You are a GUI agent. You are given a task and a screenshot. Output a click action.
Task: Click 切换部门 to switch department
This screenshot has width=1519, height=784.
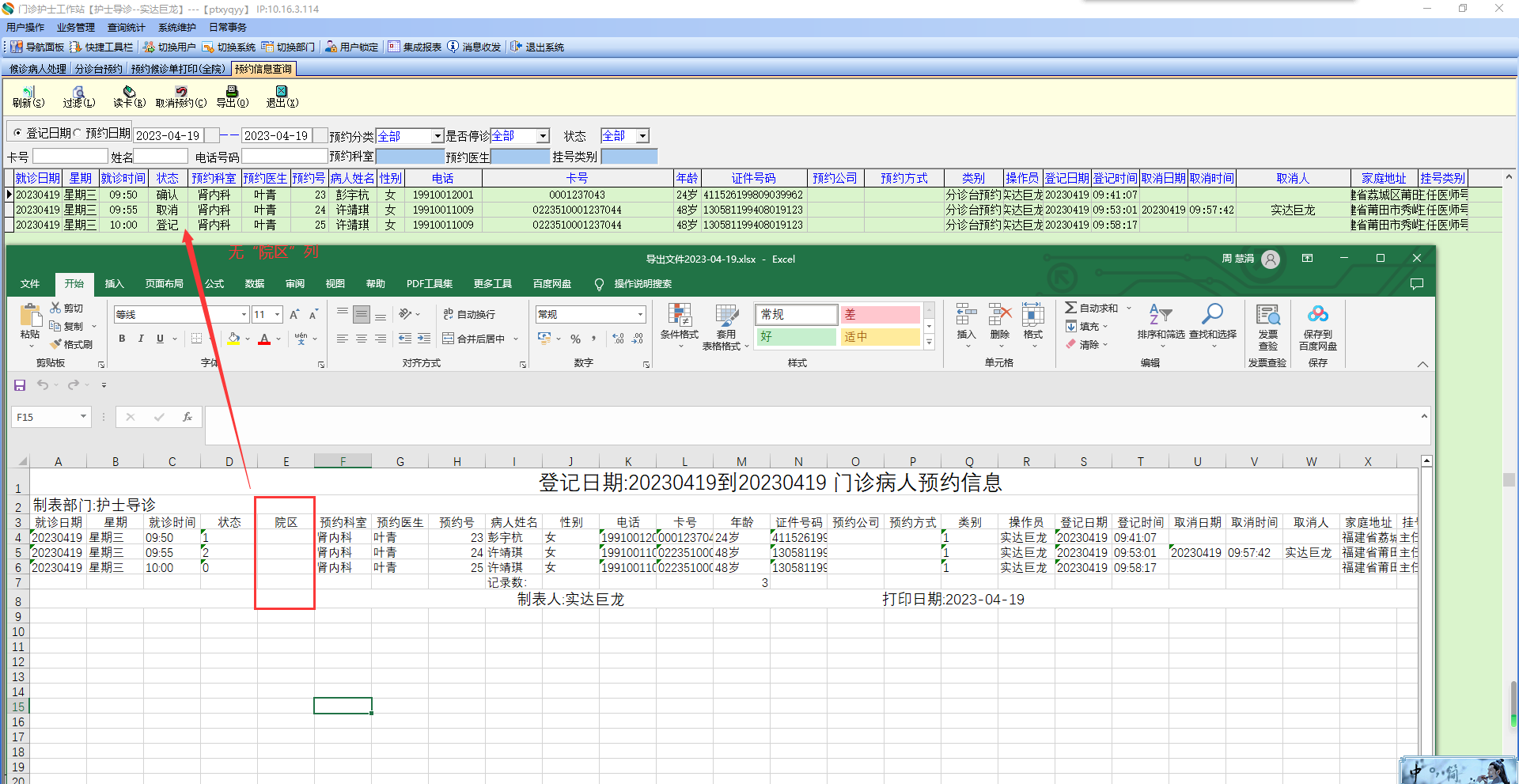click(x=288, y=47)
